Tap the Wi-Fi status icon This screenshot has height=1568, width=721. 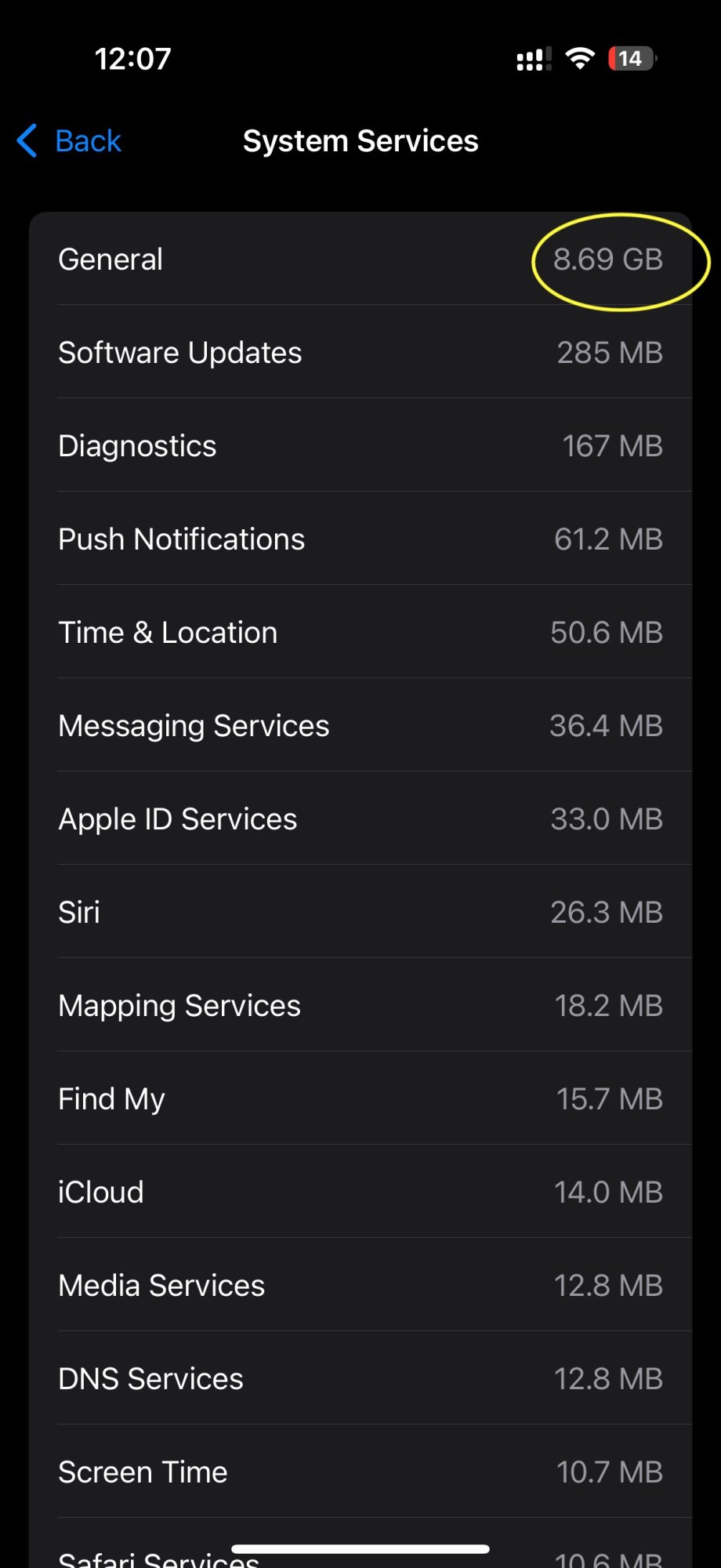tap(580, 59)
